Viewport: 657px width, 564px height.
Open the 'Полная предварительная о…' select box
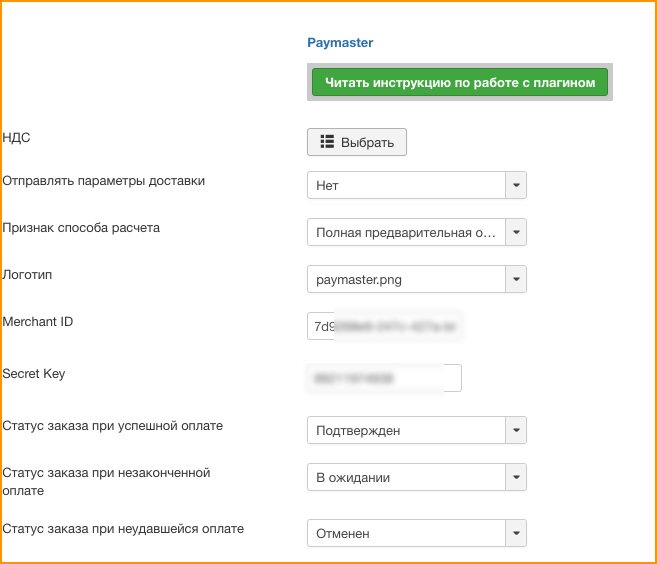point(416,232)
